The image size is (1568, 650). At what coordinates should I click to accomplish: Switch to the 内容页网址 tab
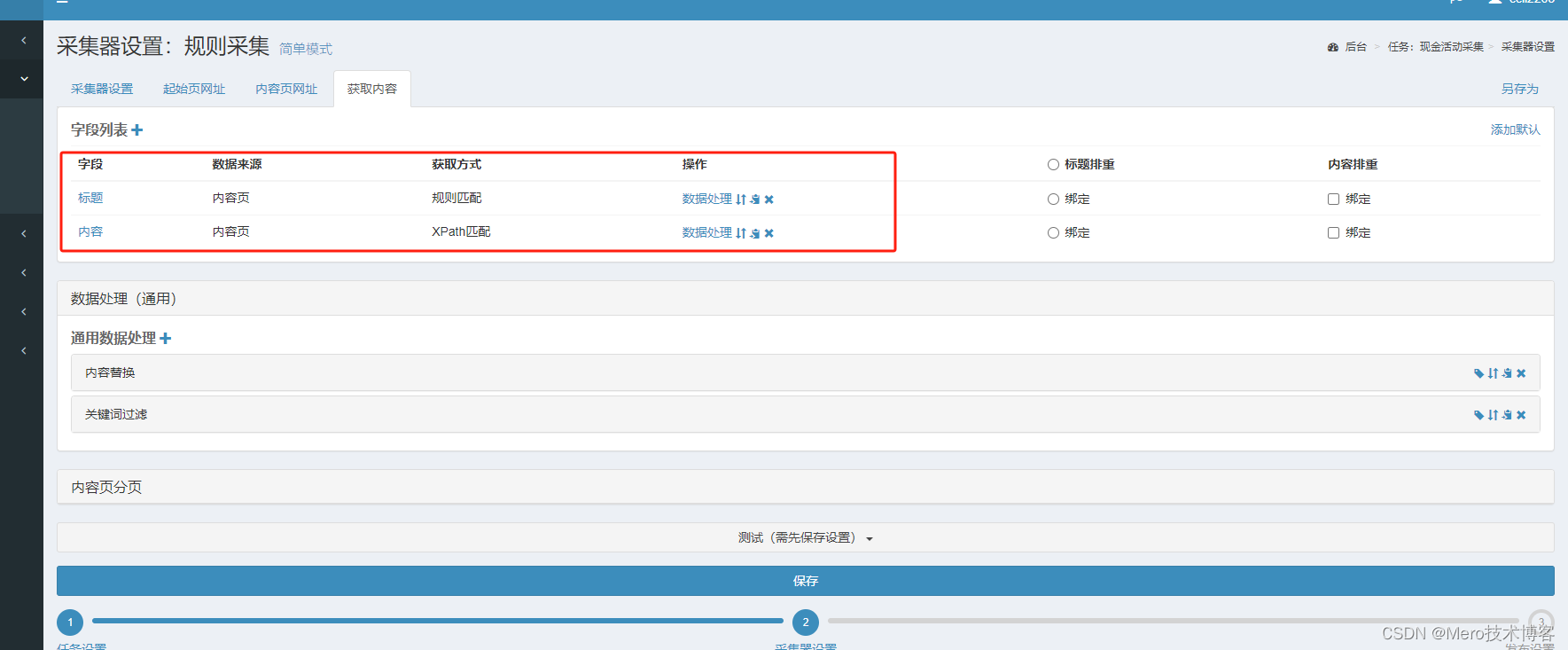pos(286,89)
